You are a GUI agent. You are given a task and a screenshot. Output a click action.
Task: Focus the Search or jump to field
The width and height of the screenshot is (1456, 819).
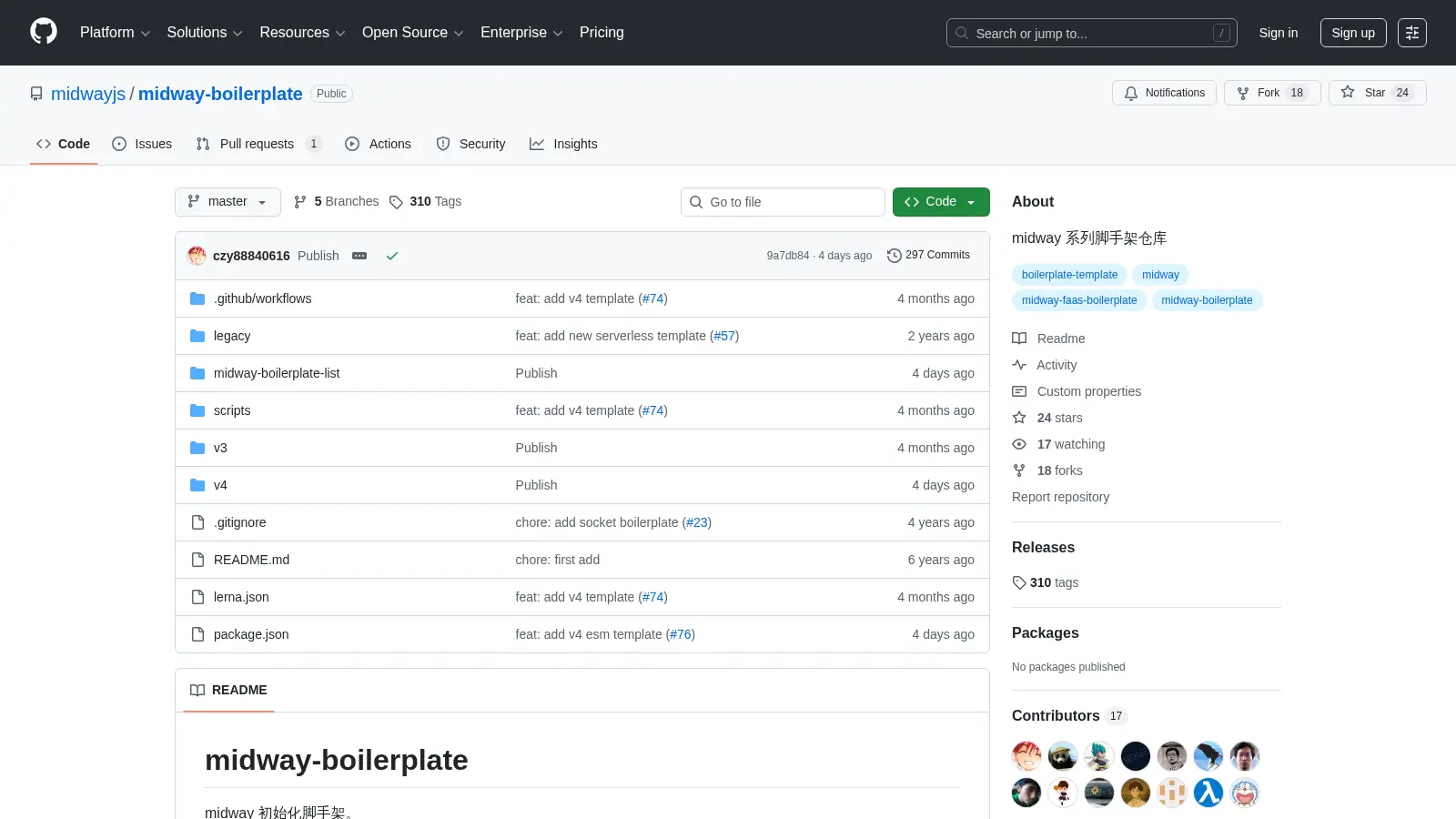[1092, 33]
